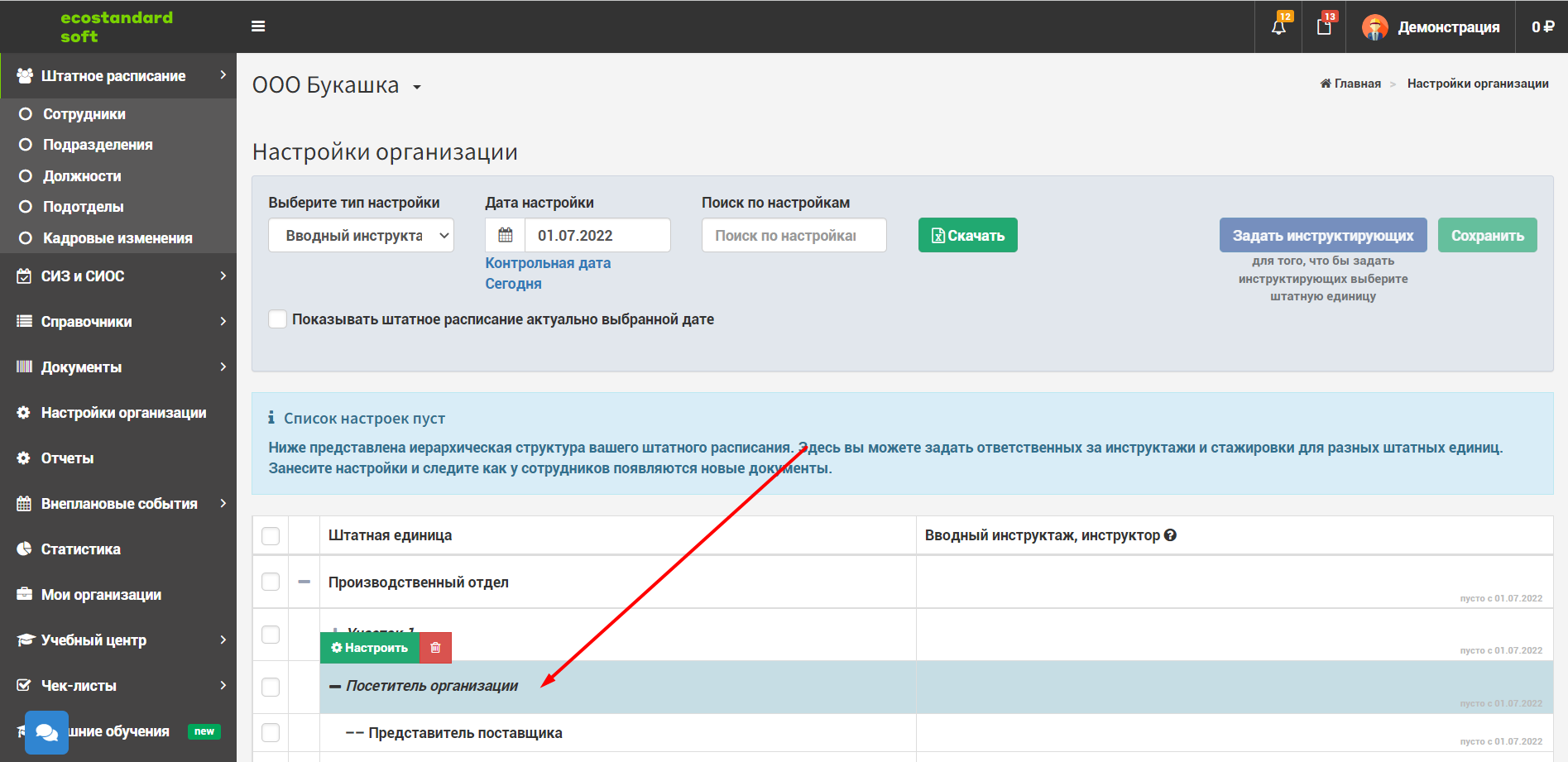Check Производственный отдел row checkbox

click(x=271, y=582)
